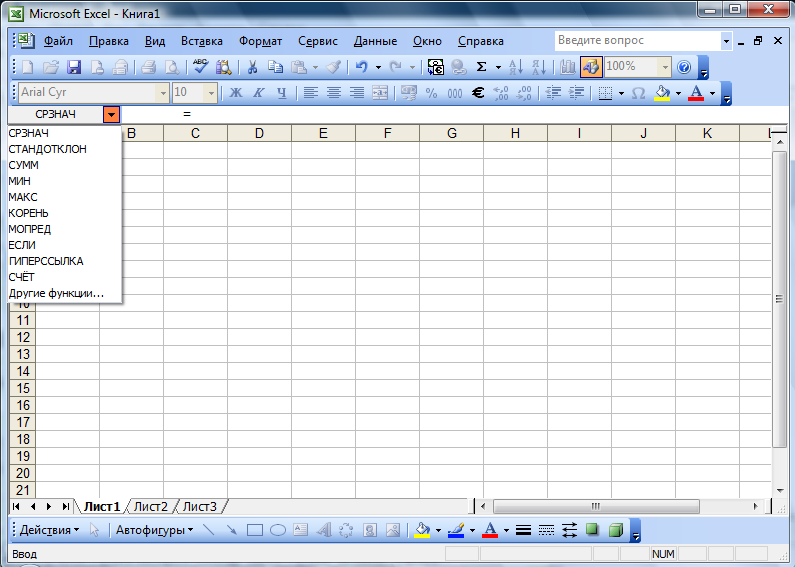795x567 pixels.
Task: Apply percent style format
Action: click(431, 93)
